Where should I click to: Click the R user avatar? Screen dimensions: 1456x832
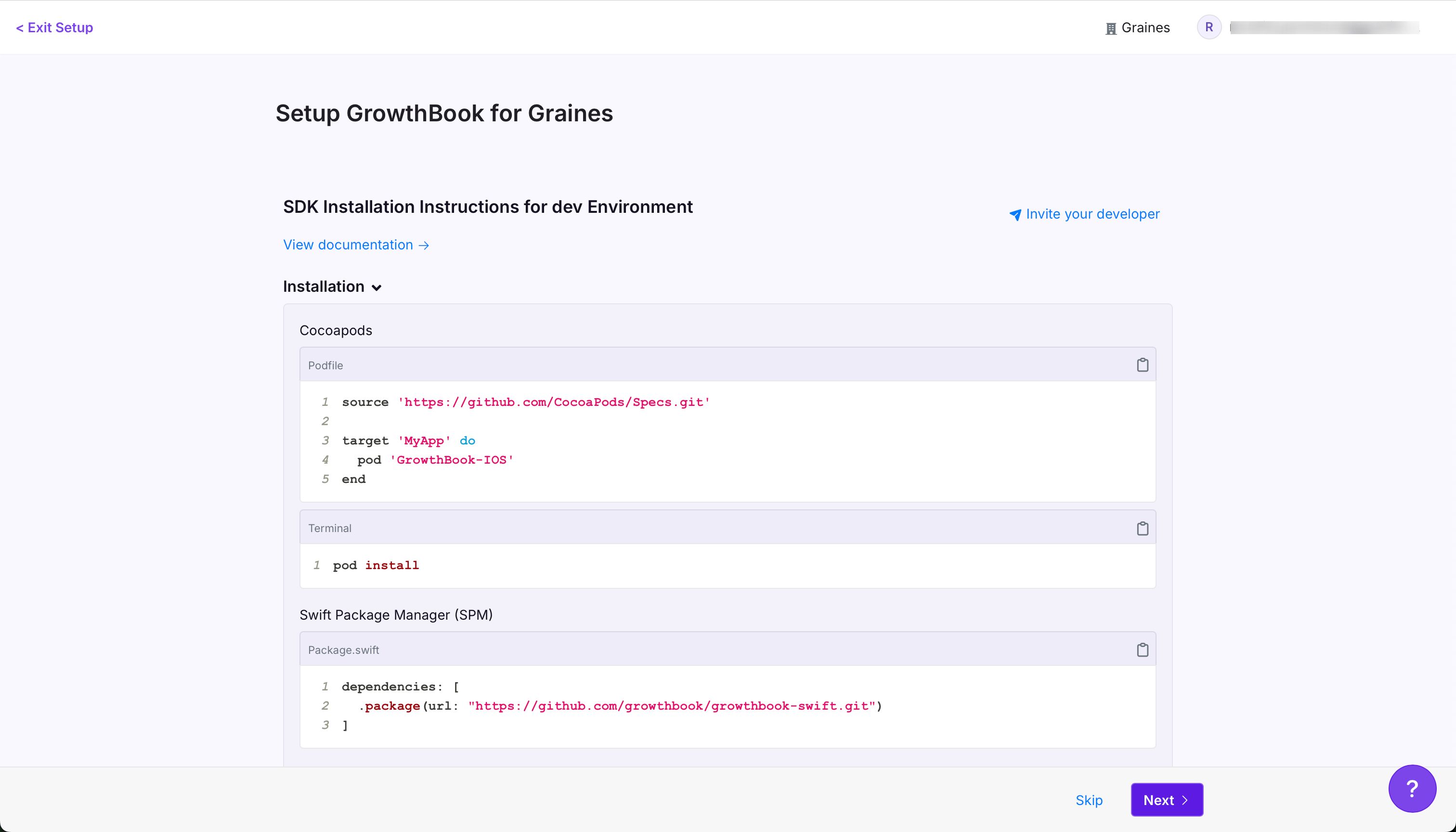tap(1209, 27)
